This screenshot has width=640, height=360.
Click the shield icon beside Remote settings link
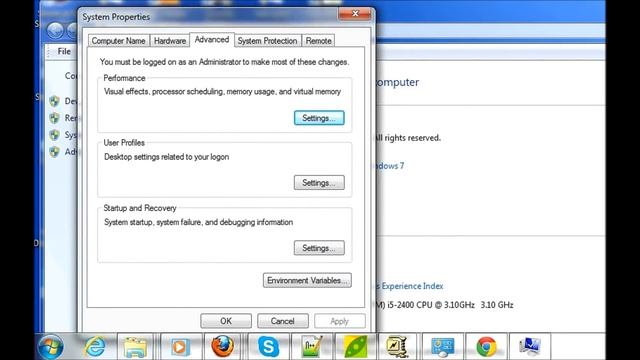(55, 118)
